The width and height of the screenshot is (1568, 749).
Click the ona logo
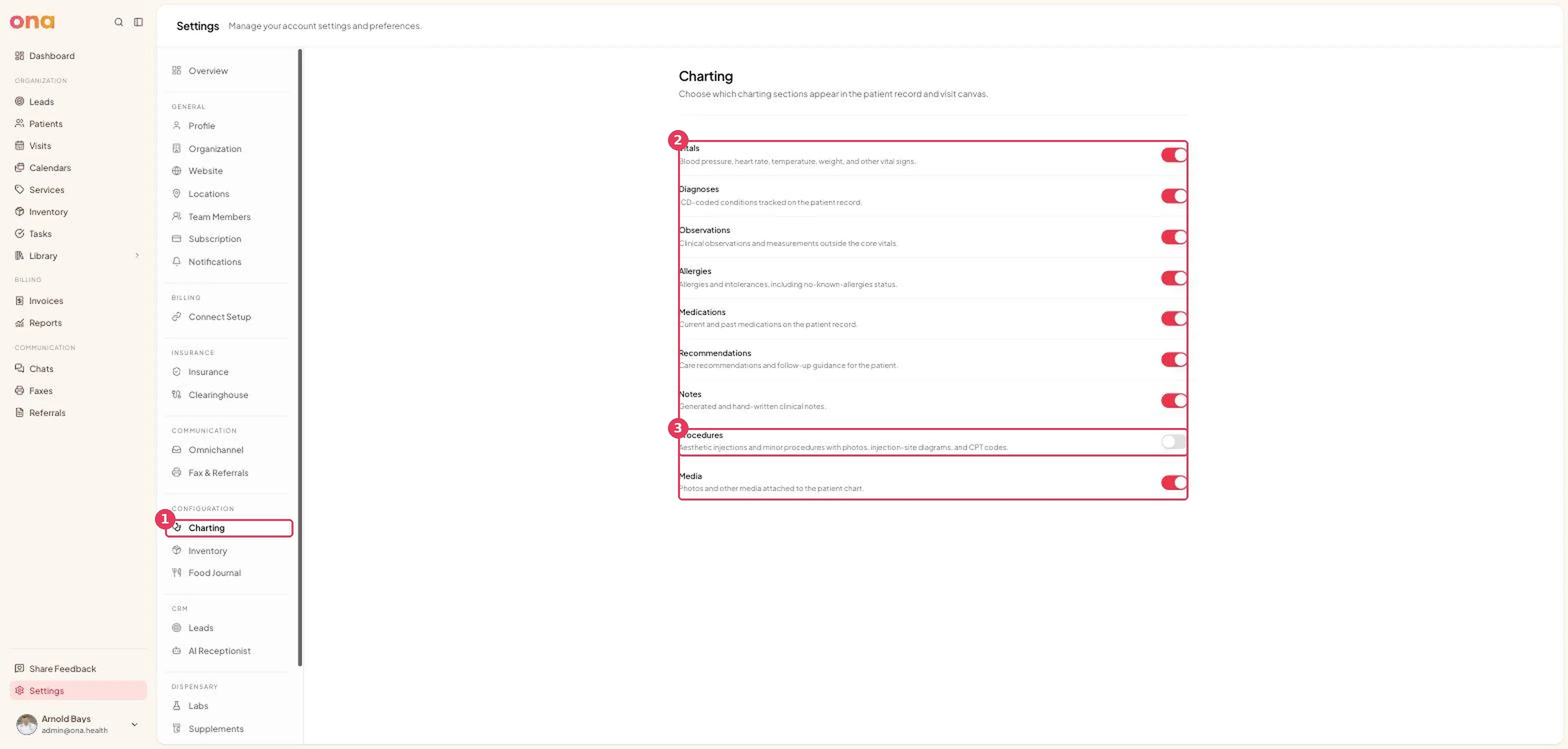click(x=32, y=22)
